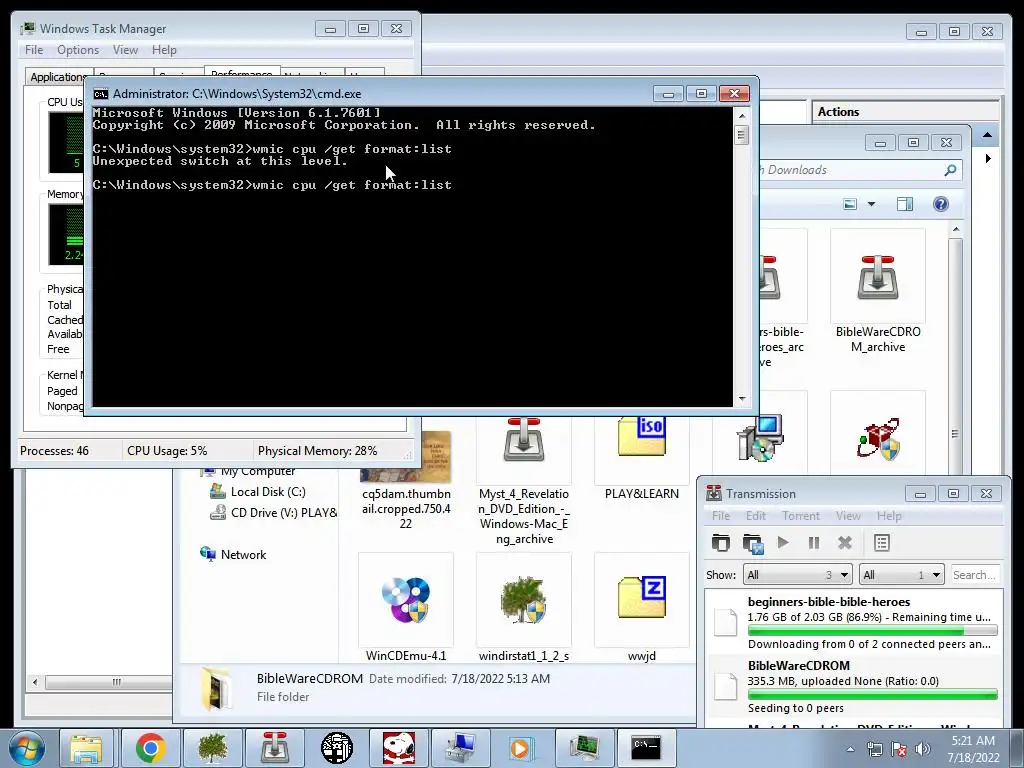Select the WinCDEmu-4.1 installer file
This screenshot has width=1024, height=768.
coord(406,608)
